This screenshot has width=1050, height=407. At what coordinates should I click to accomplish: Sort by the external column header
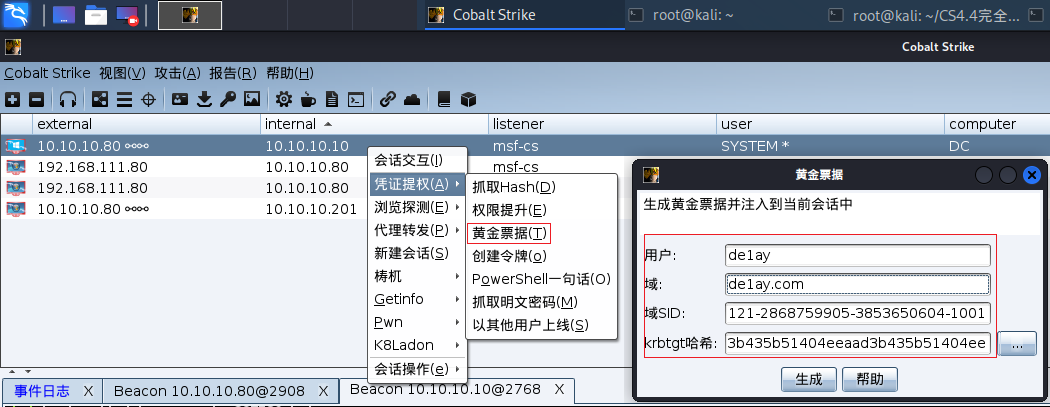coord(146,124)
